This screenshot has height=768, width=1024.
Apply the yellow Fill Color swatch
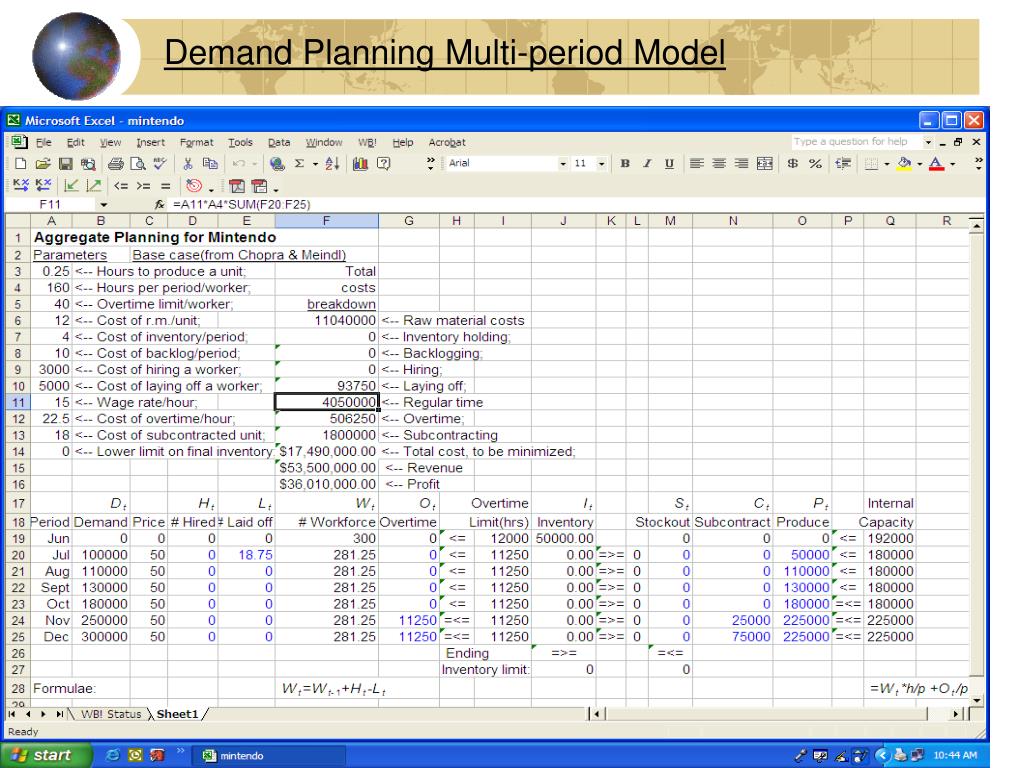click(904, 164)
